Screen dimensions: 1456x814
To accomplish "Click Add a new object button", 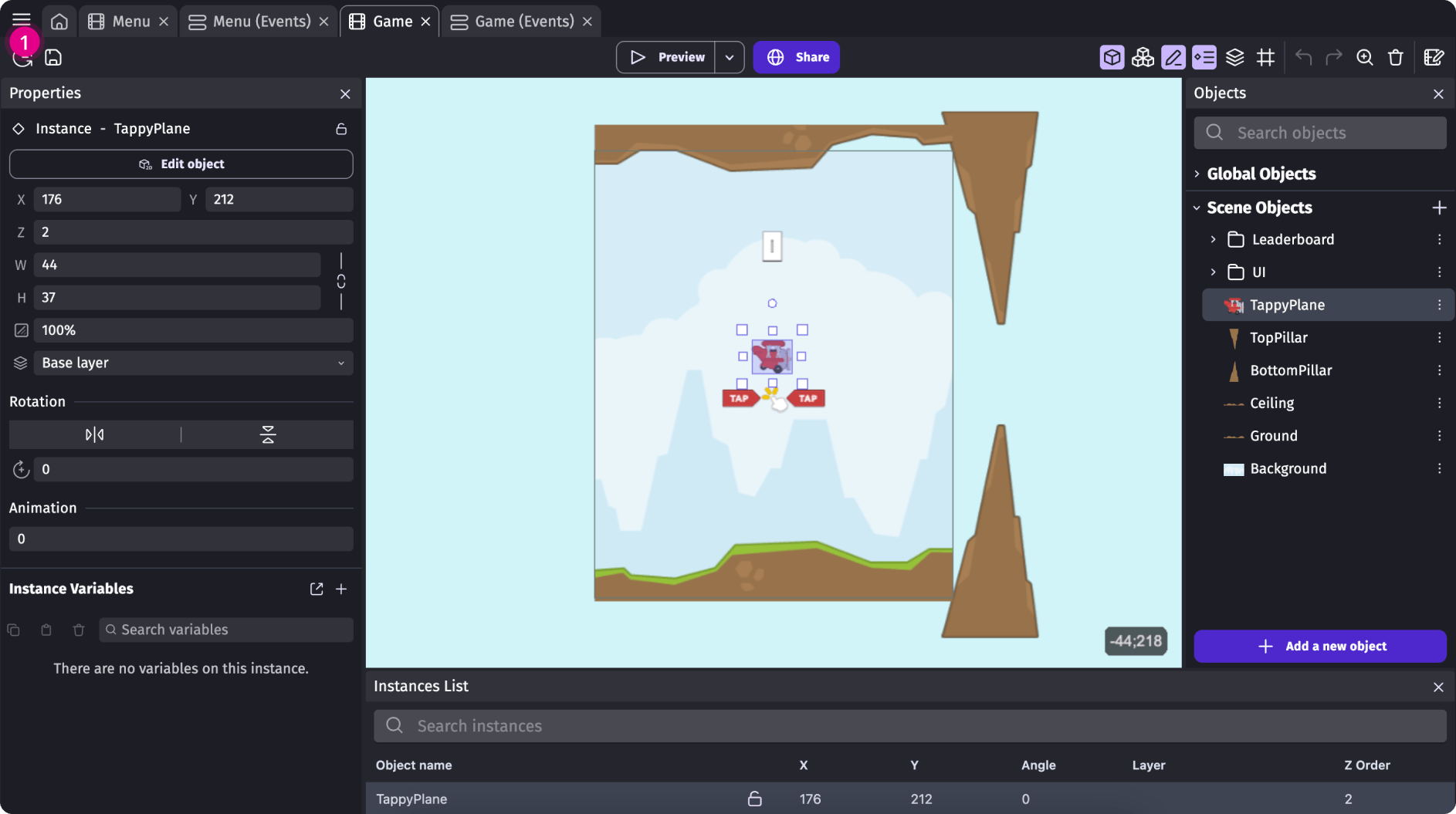I will (x=1319, y=647).
